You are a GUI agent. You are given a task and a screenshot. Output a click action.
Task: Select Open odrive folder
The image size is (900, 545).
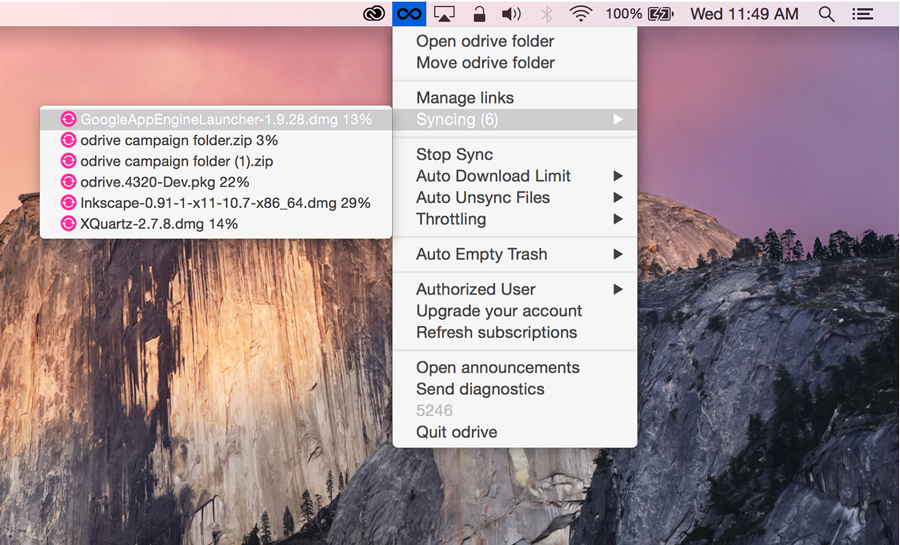point(515,41)
